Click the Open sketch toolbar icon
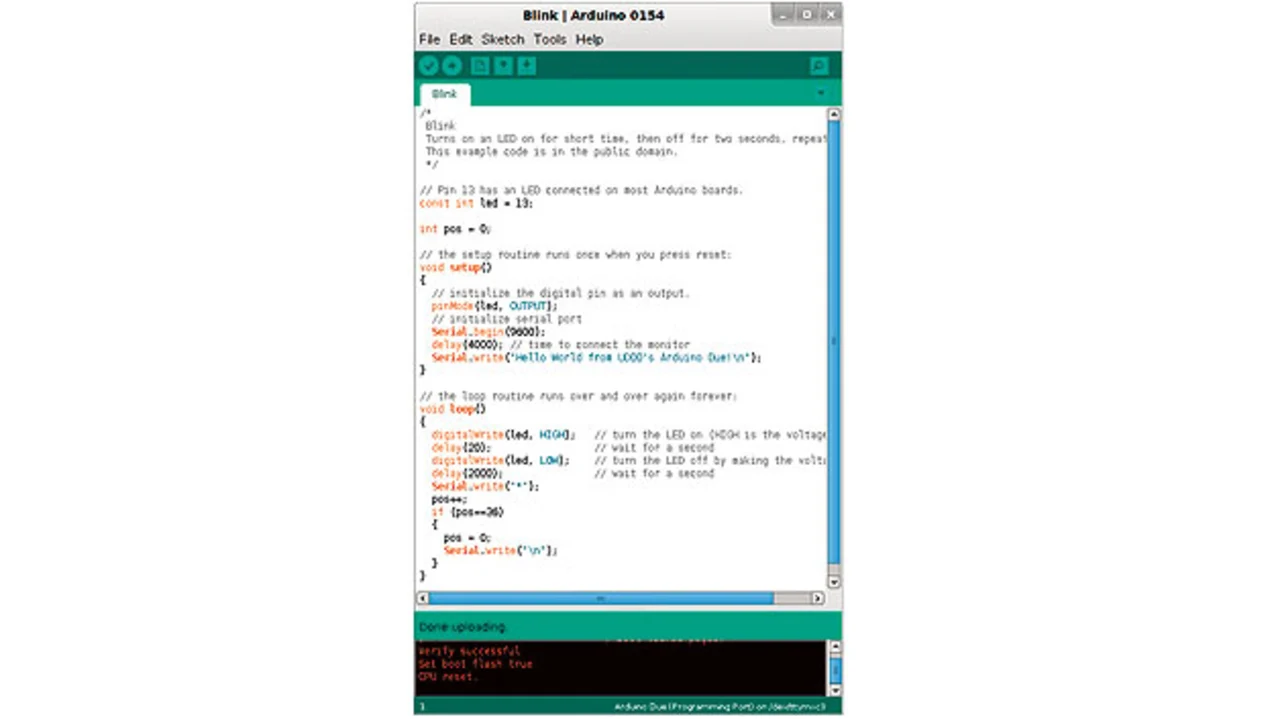Screen dimensions: 1280x719 pos(503,66)
